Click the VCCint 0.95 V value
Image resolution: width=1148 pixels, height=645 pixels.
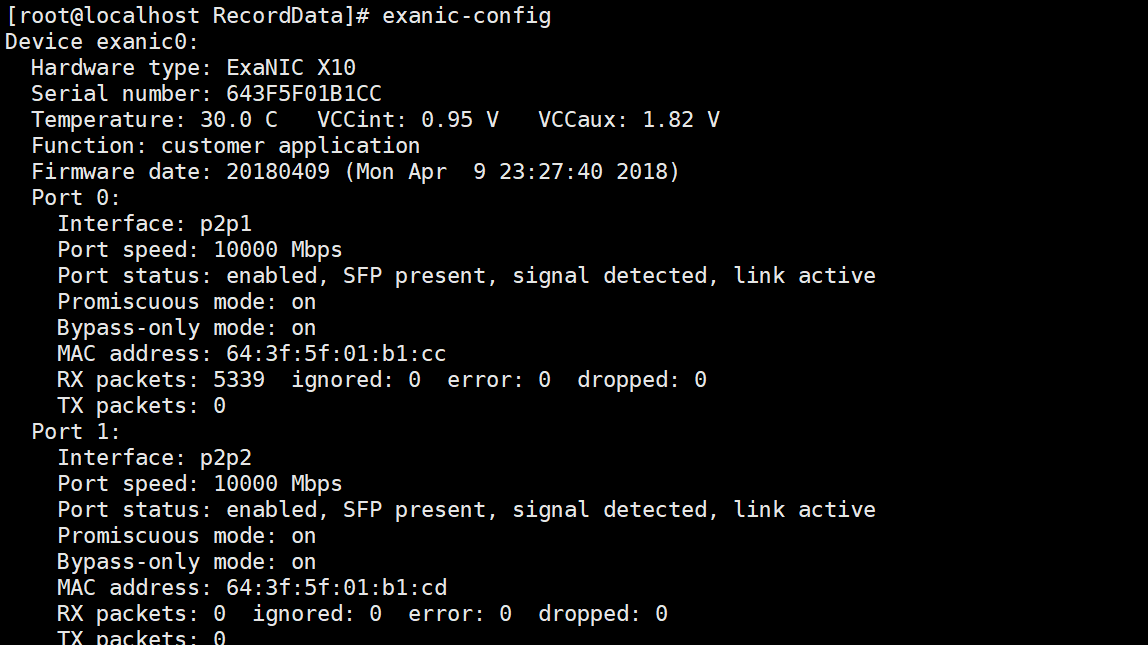point(459,120)
